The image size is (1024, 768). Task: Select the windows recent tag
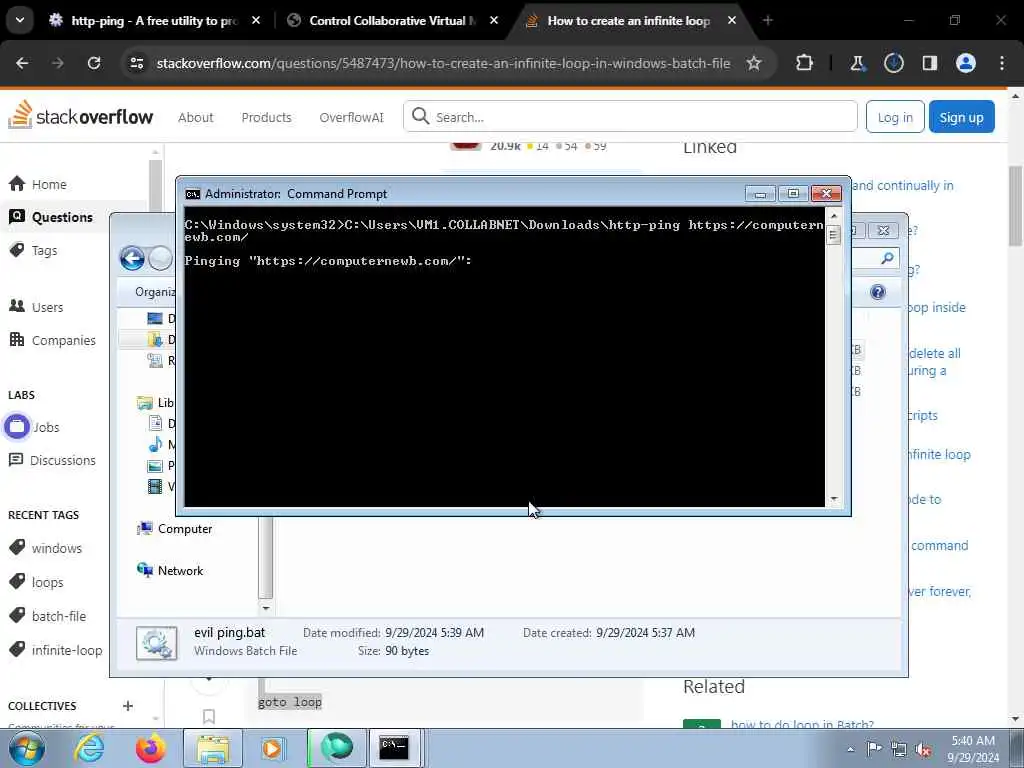46,548
